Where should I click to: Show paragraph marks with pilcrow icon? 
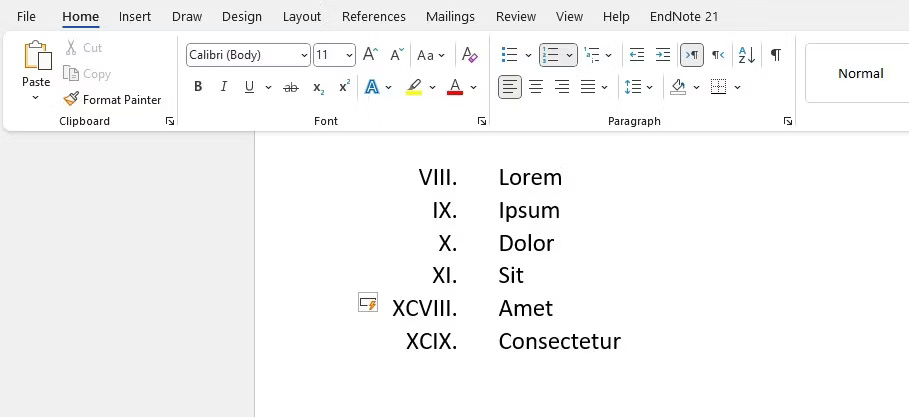point(776,55)
